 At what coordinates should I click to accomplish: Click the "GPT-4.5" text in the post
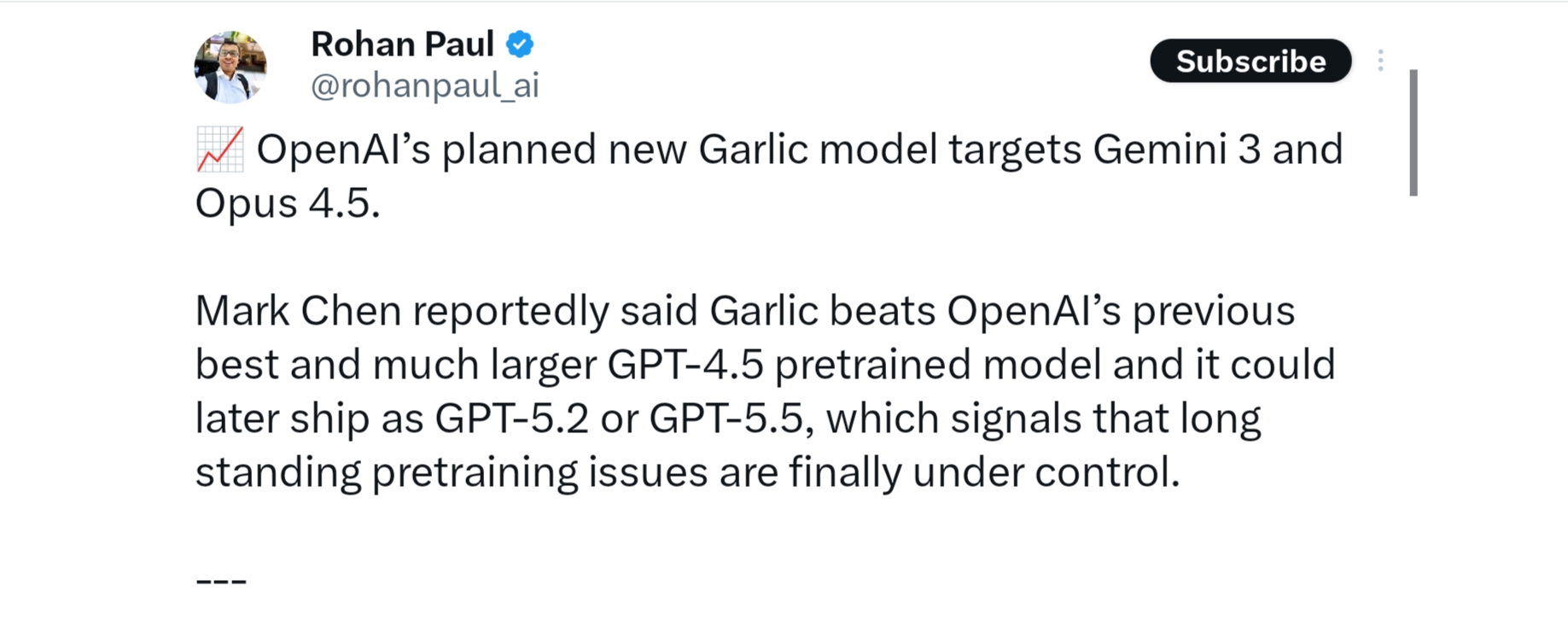[685, 365]
